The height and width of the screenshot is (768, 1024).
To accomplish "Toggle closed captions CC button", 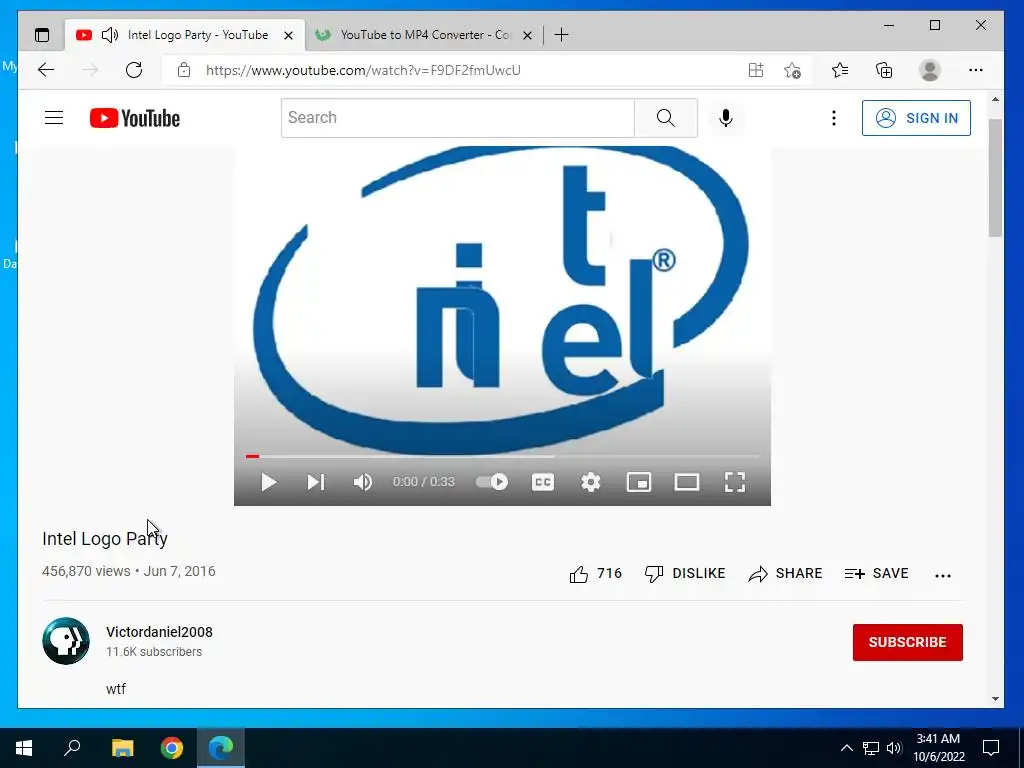I will 543,482.
